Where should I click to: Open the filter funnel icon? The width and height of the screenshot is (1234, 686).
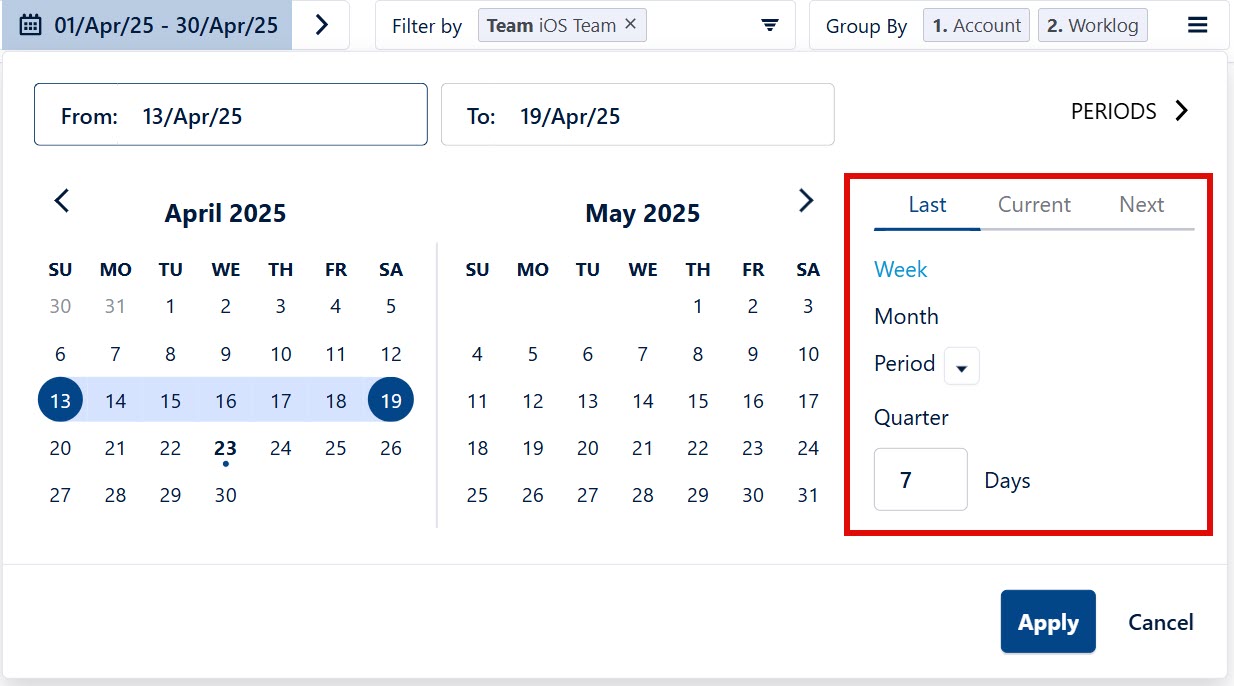(770, 24)
